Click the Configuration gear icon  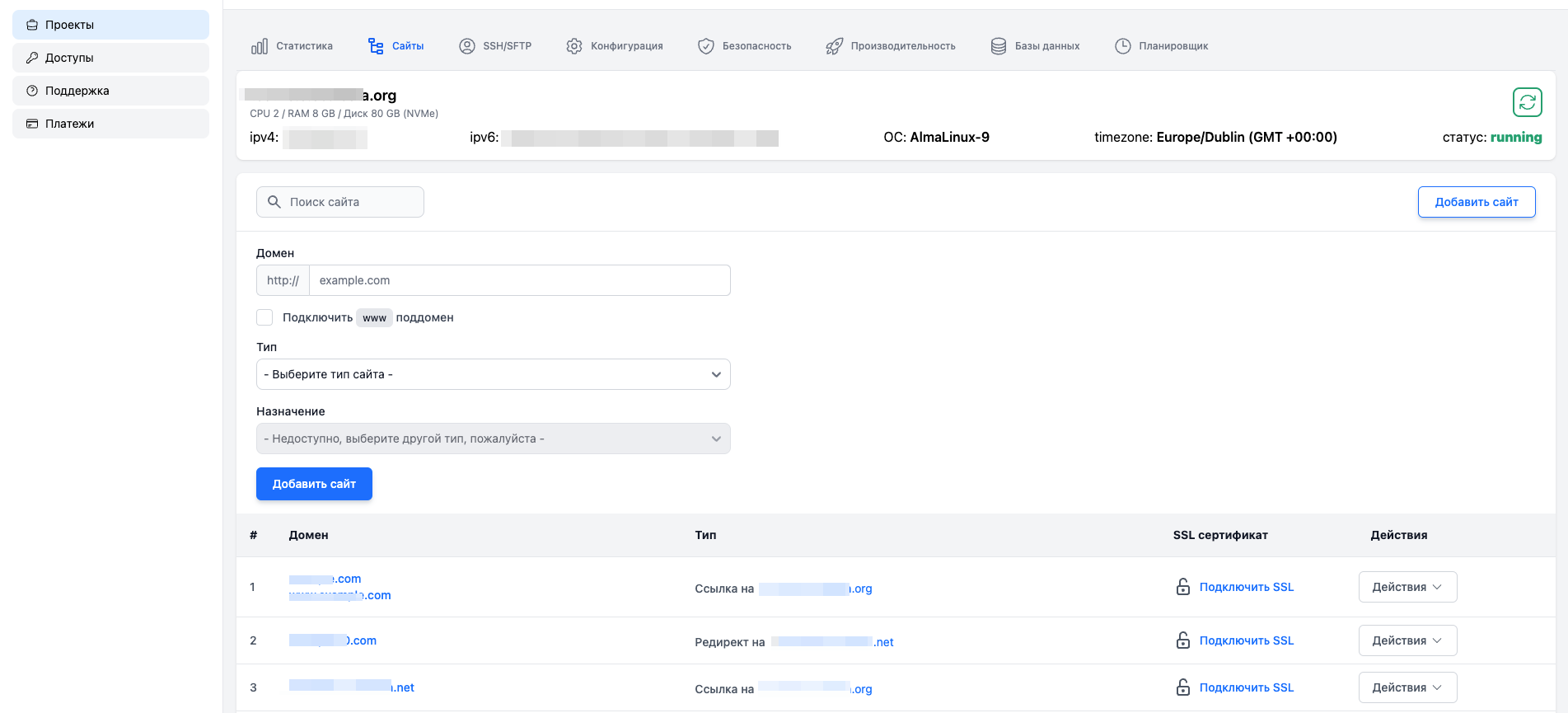click(574, 46)
